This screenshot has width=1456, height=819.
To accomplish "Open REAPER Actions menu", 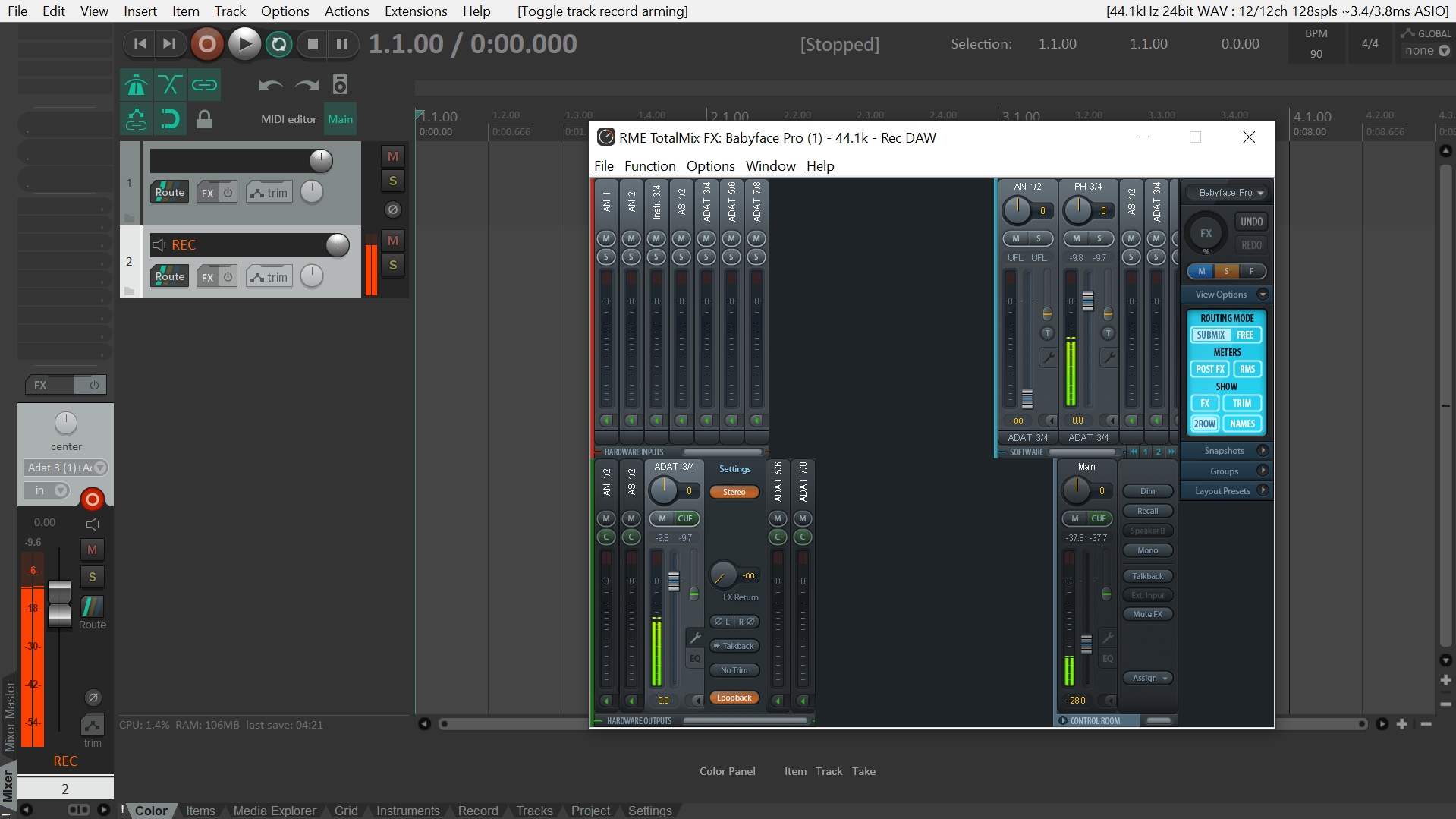I will [x=347, y=11].
